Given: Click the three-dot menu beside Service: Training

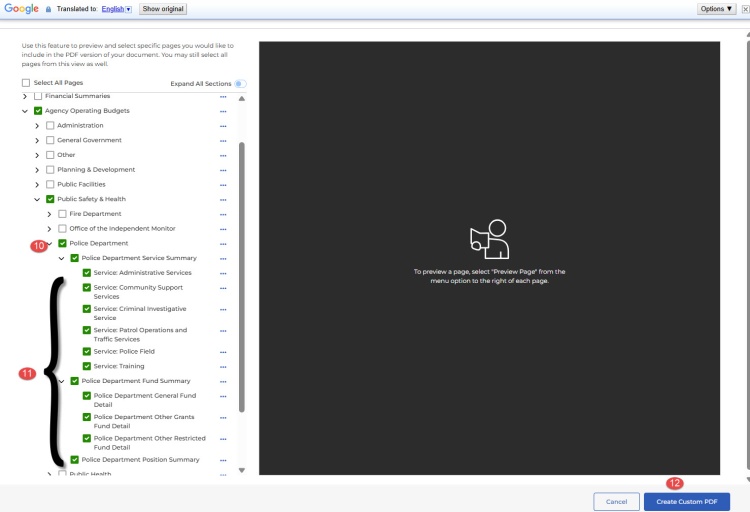Looking at the screenshot, I should click(223, 367).
